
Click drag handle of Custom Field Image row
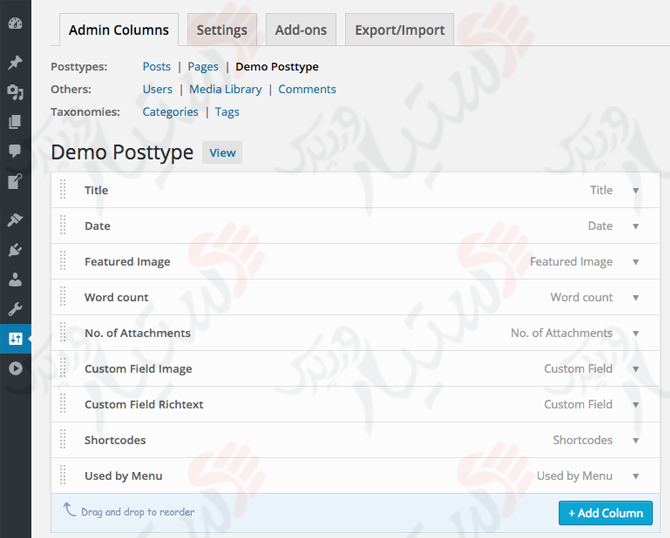[63, 368]
